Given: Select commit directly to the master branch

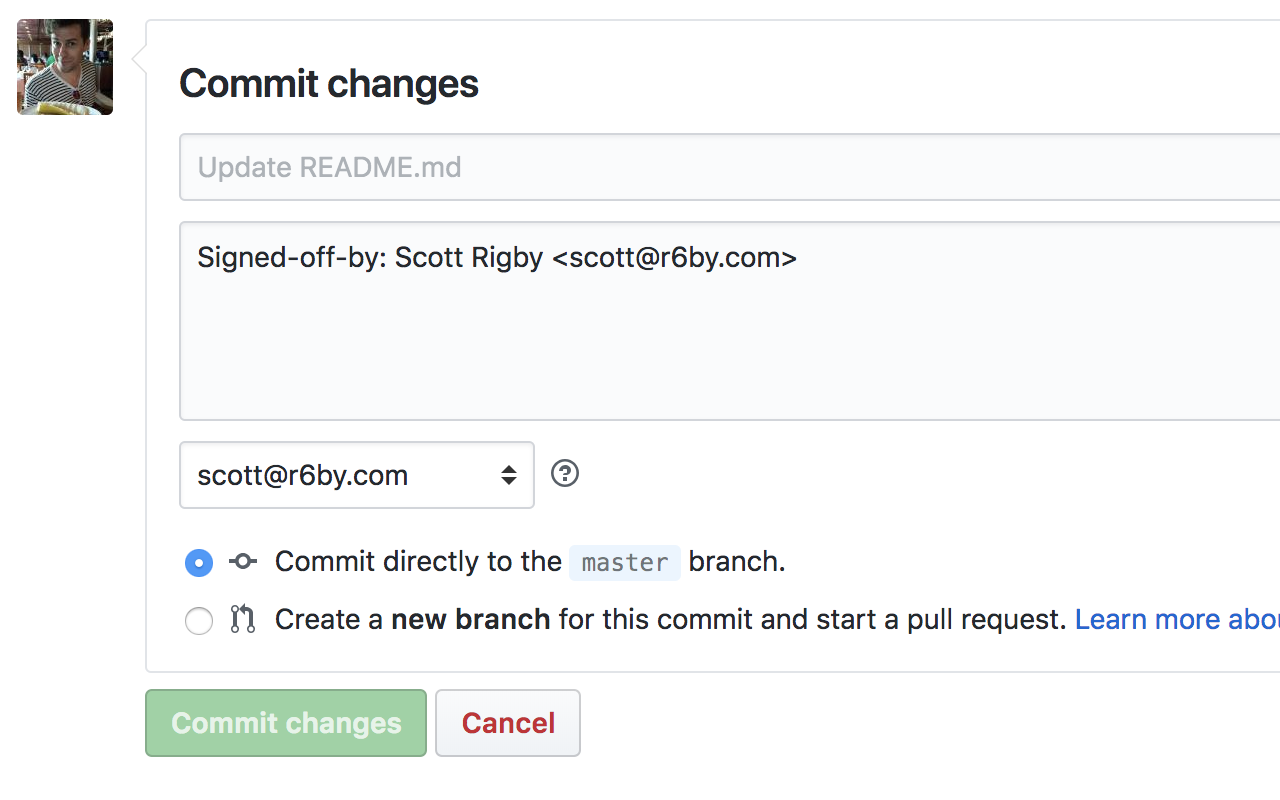Looking at the screenshot, I should click(198, 562).
